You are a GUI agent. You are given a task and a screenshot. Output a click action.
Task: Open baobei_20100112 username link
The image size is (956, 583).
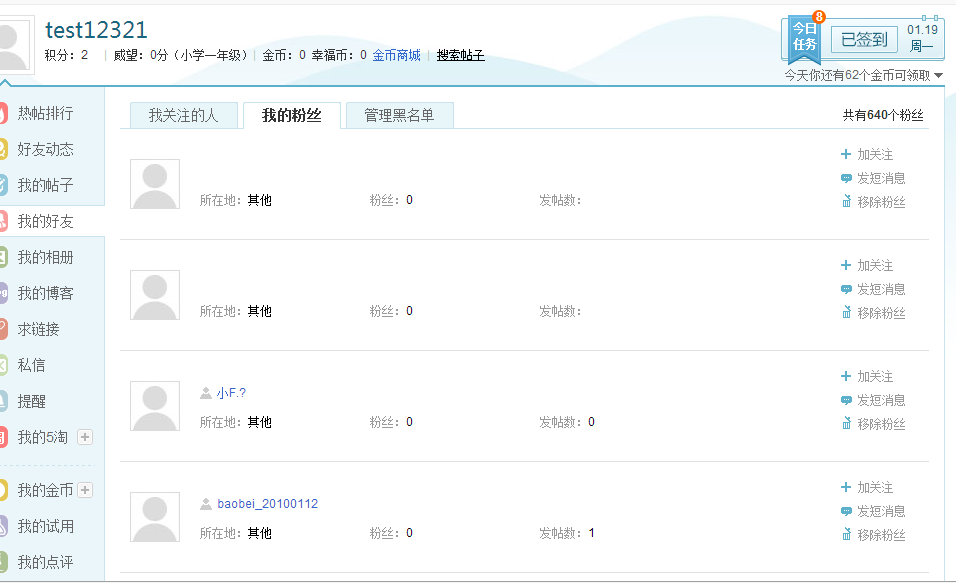point(268,504)
